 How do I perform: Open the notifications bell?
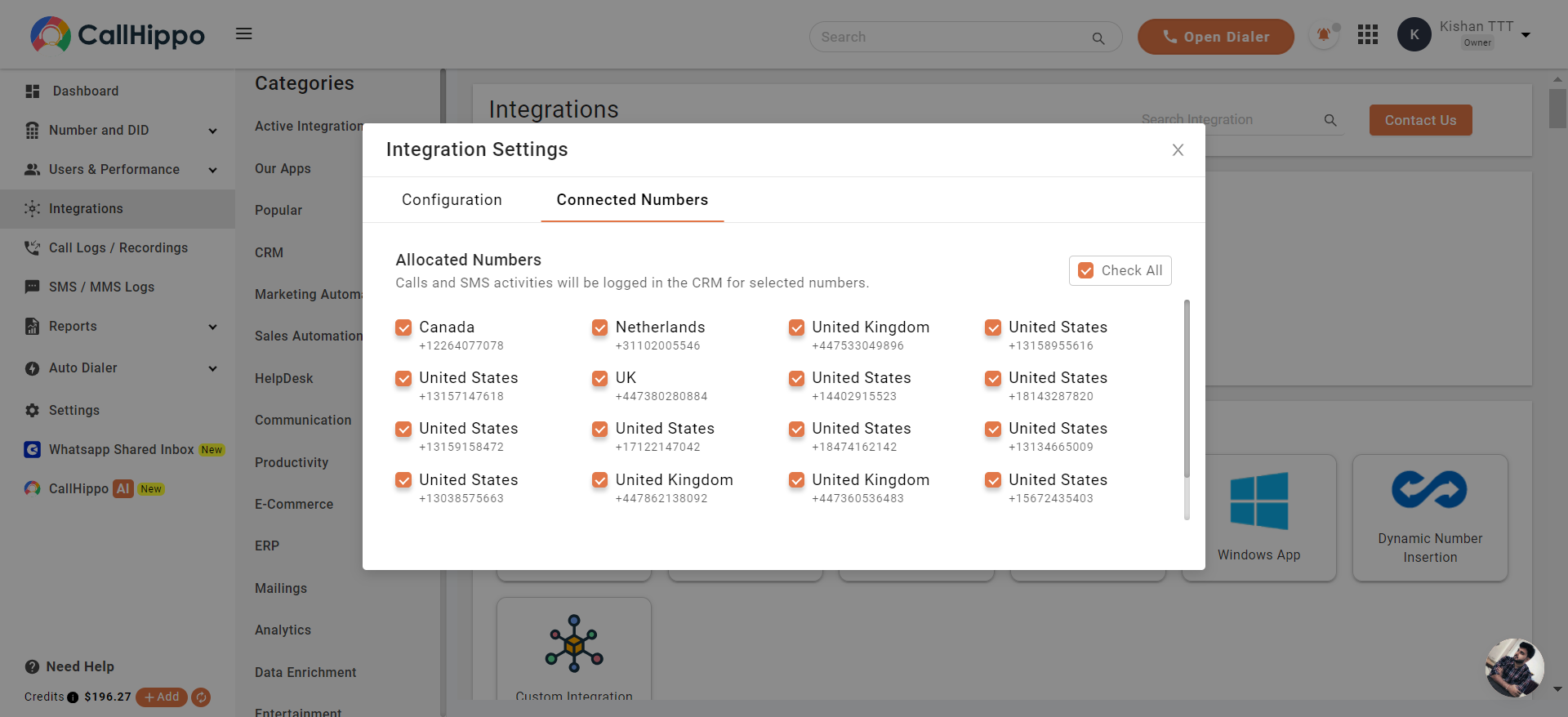1324,35
